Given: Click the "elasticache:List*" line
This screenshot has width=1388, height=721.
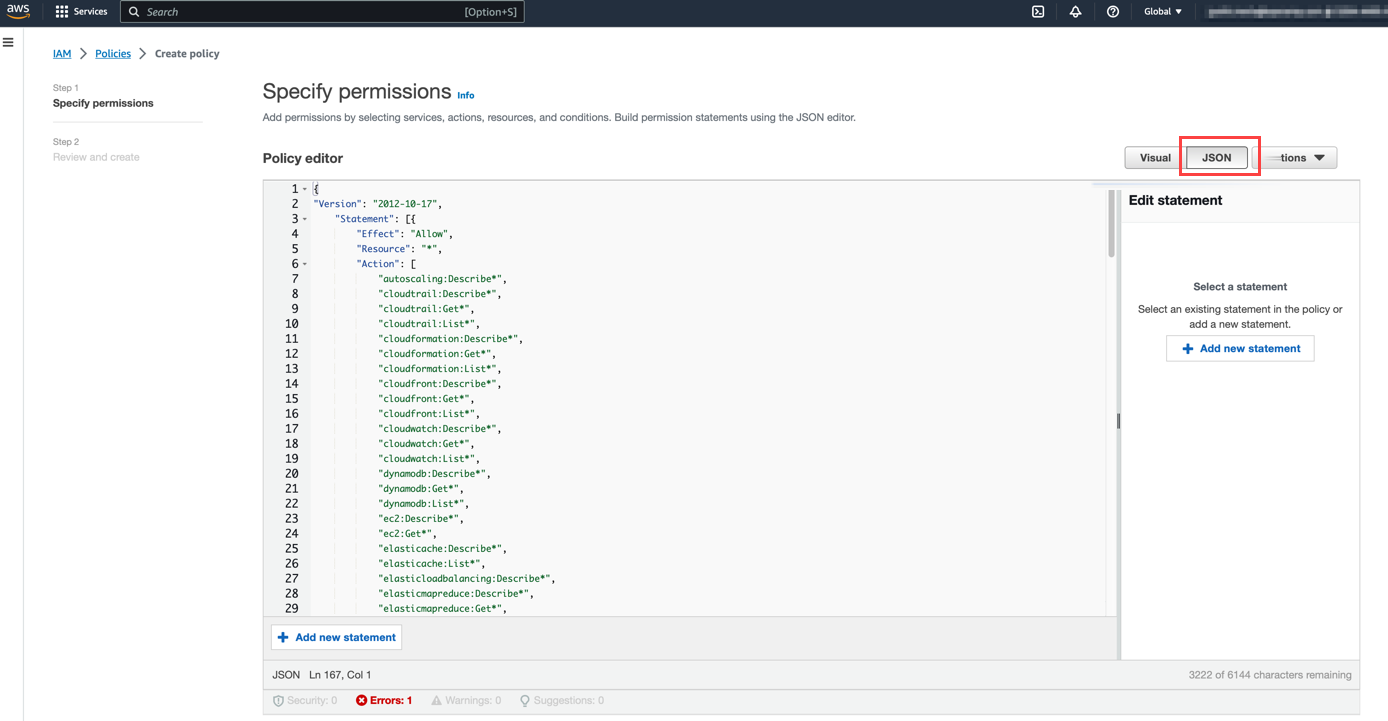Looking at the screenshot, I should (431, 564).
